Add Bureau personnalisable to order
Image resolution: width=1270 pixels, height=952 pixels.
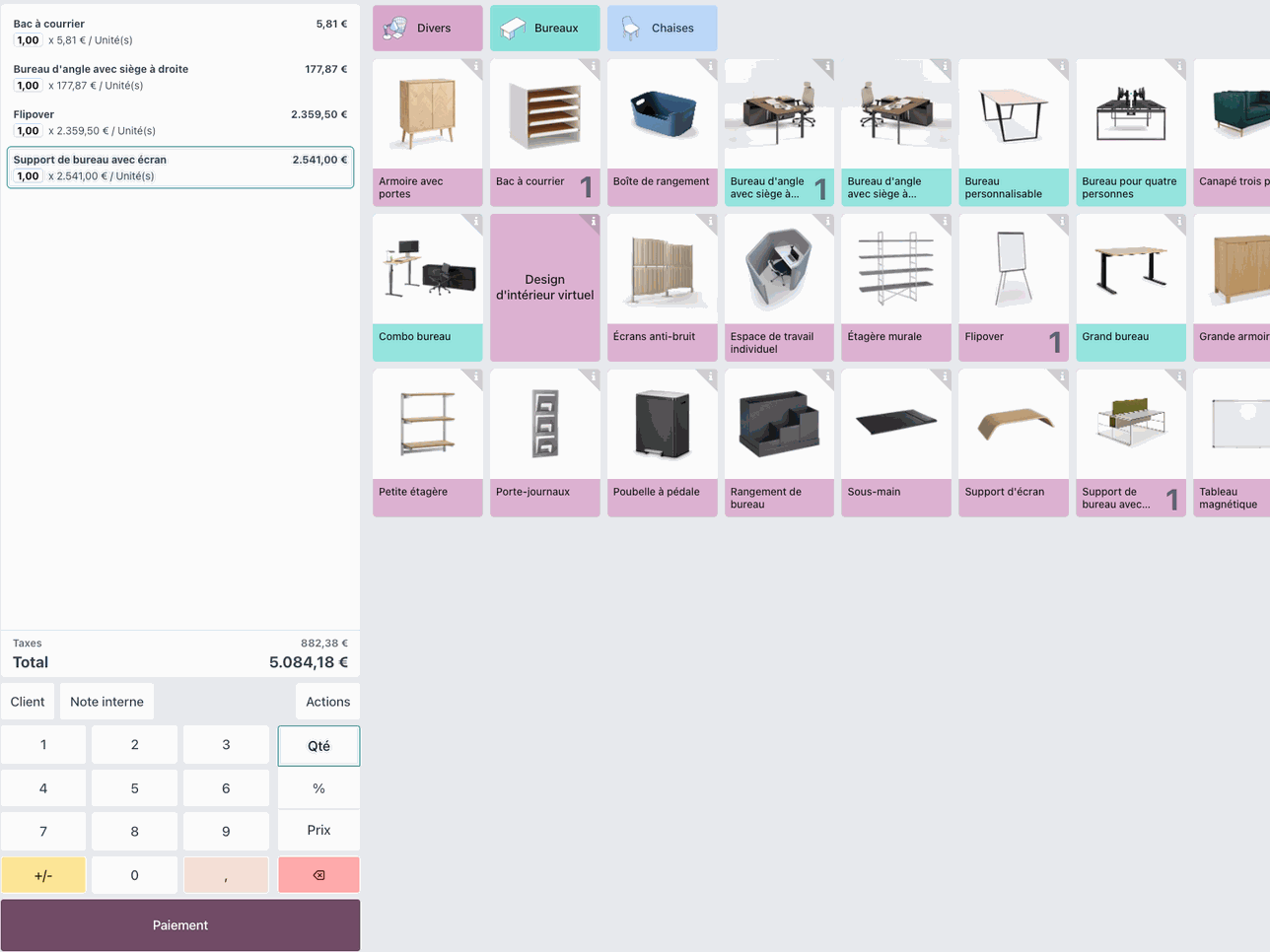pyautogui.click(x=1014, y=132)
